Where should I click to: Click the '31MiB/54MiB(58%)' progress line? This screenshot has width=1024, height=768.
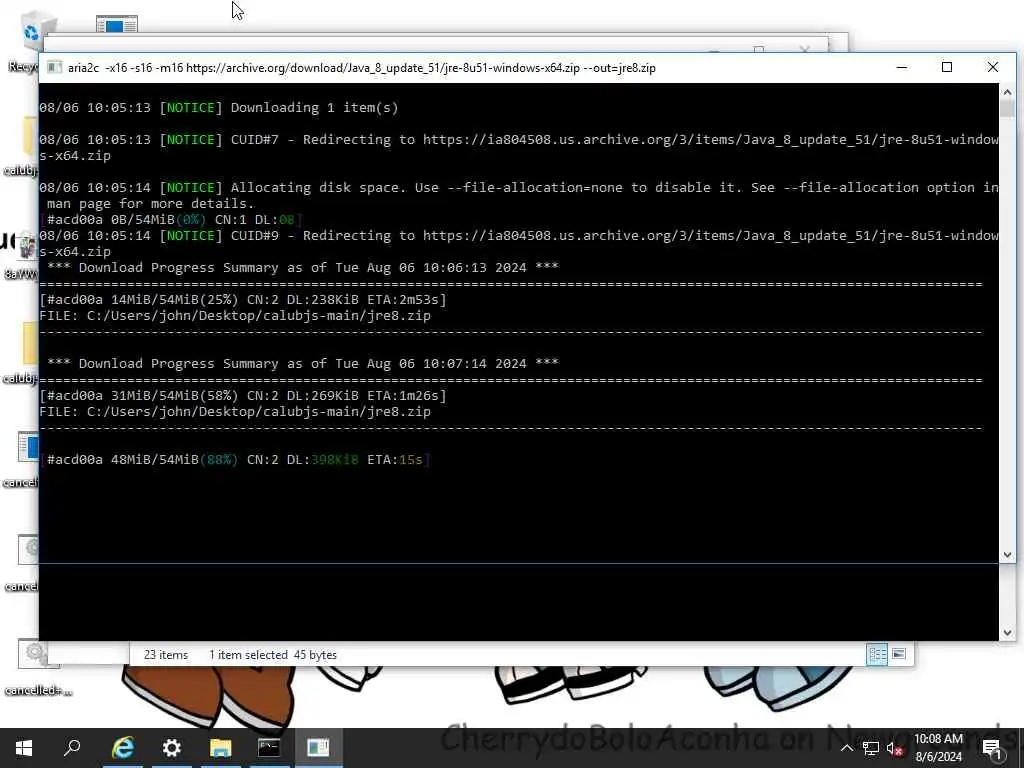243,396
